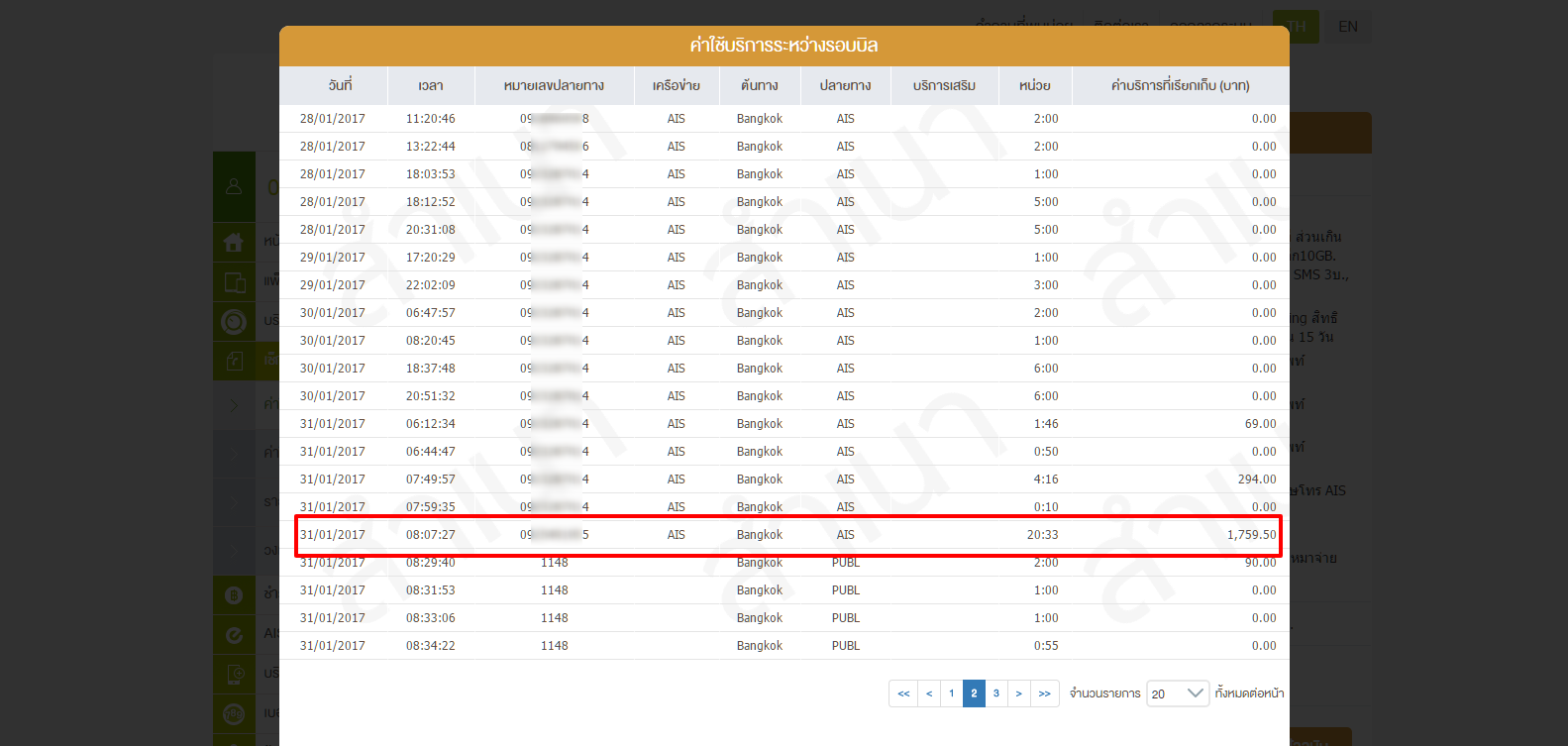This screenshot has width=1568, height=746.
Task: Open the user profile icon in the sidebar
Action: [234, 186]
